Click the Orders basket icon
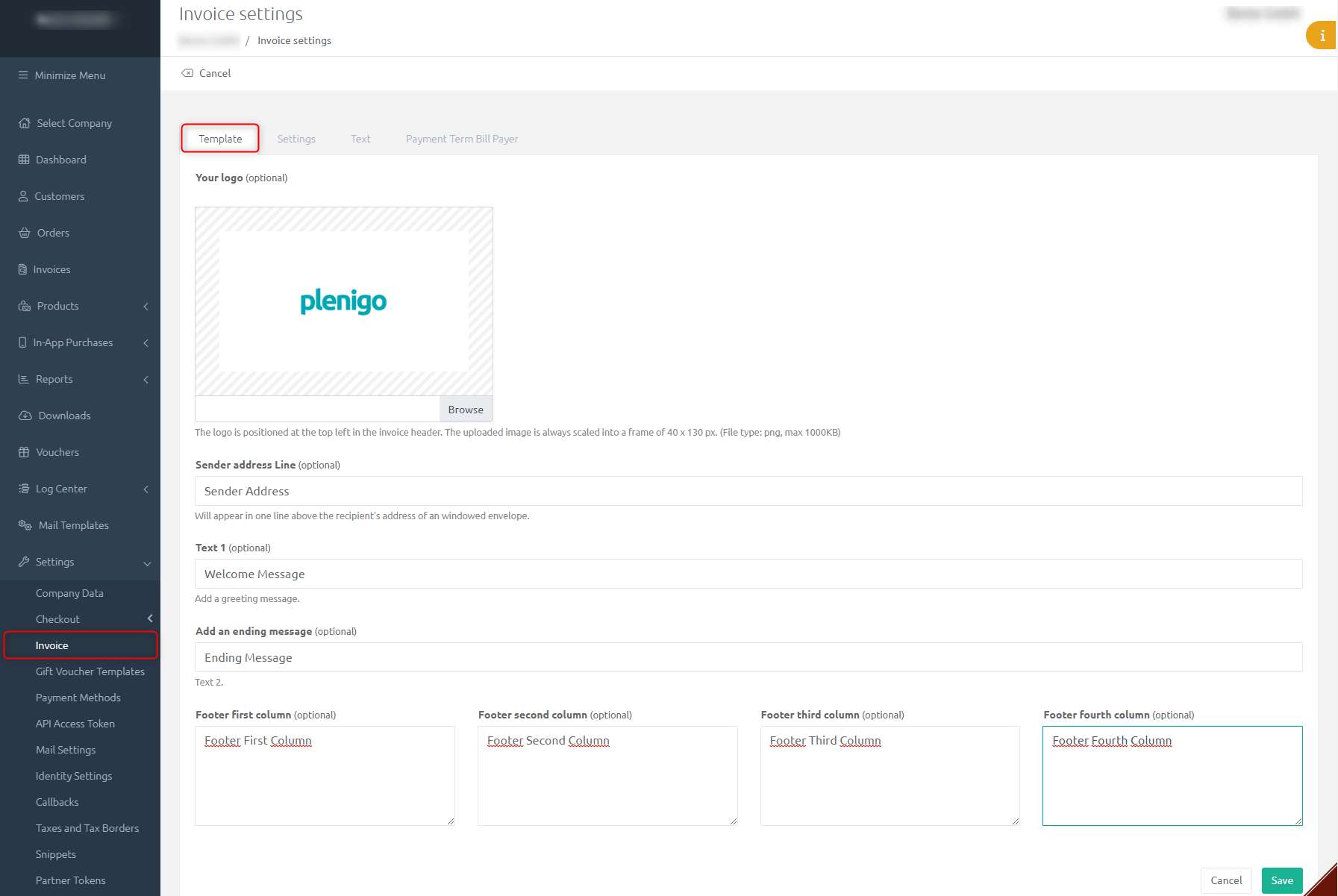The width and height of the screenshot is (1338, 896). click(24, 233)
